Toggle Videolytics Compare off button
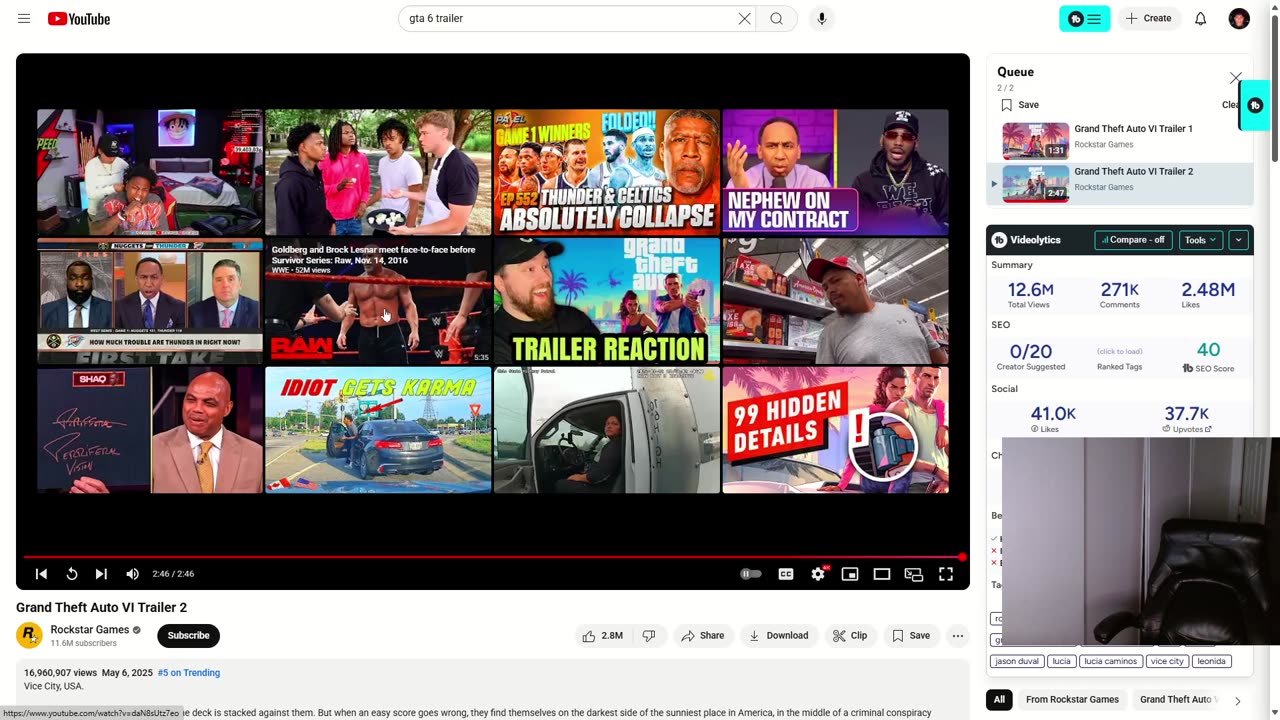Image resolution: width=1280 pixels, height=720 pixels. pos(1133,240)
